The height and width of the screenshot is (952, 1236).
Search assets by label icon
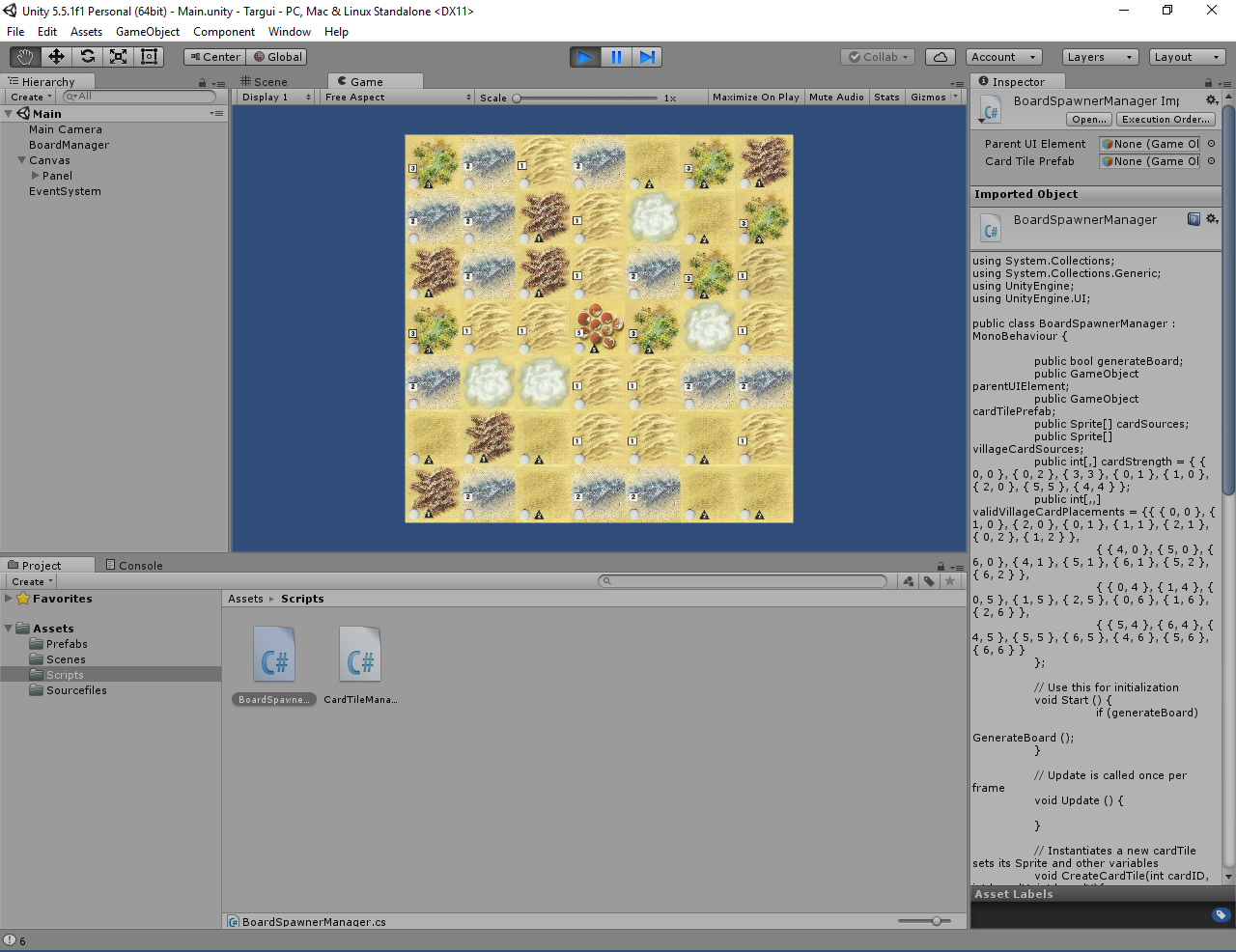(x=929, y=581)
